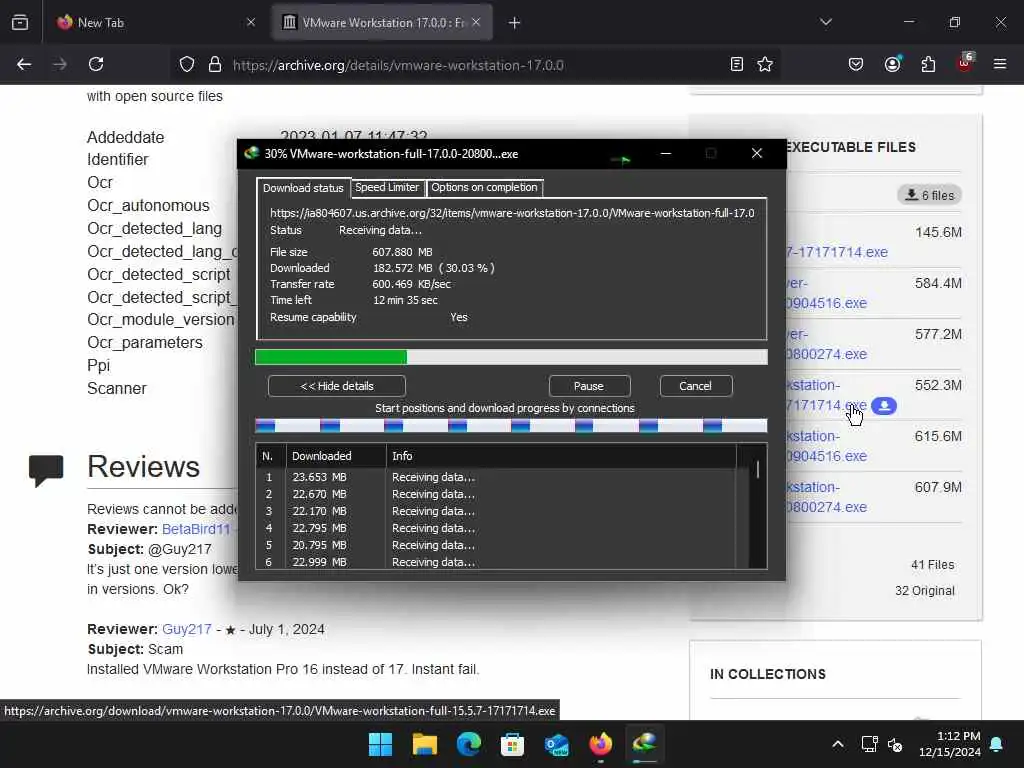Image resolution: width=1024 pixels, height=768 pixels.
Task: Toggle Reader View icon in address bar
Action: click(x=737, y=65)
